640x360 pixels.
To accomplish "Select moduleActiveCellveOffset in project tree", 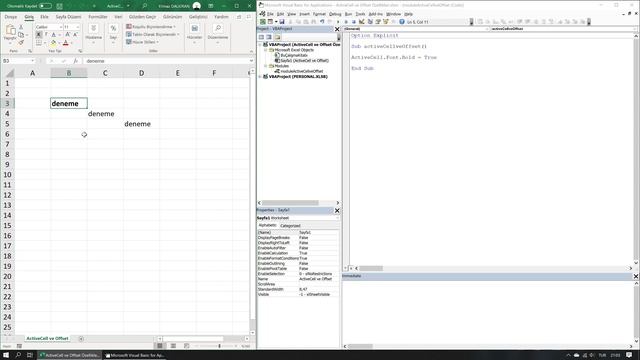I will pyautogui.click(x=302, y=71).
